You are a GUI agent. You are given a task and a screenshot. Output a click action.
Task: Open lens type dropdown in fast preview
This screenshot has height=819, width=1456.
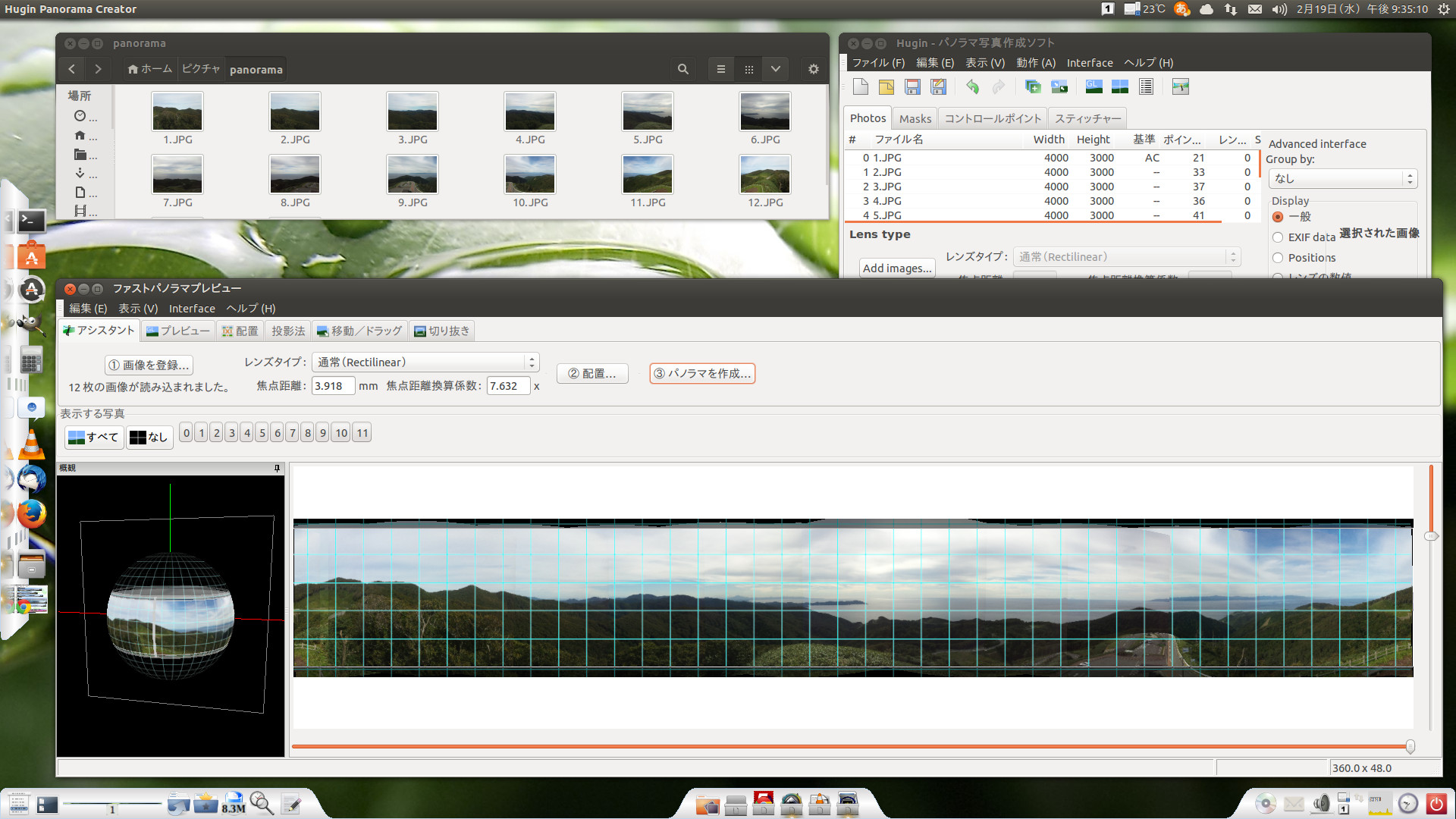(x=425, y=362)
